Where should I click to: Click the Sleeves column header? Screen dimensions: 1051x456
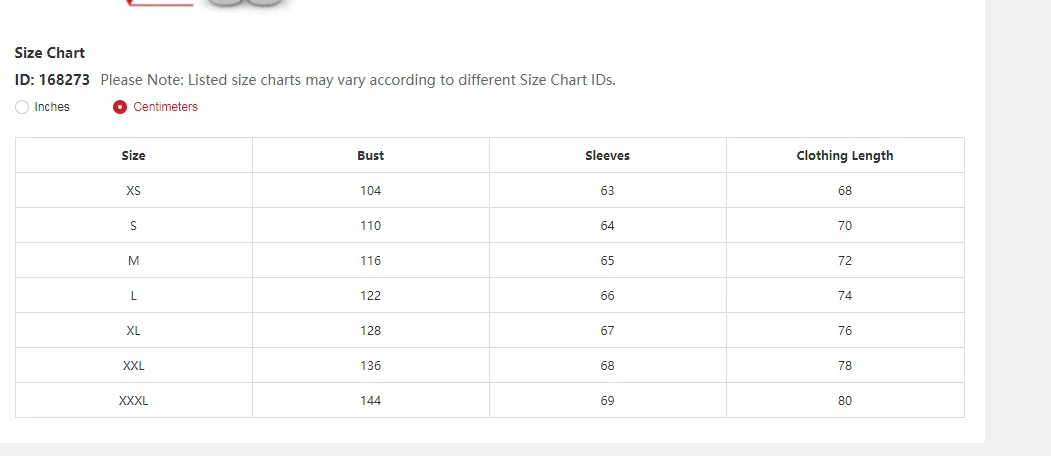point(607,156)
